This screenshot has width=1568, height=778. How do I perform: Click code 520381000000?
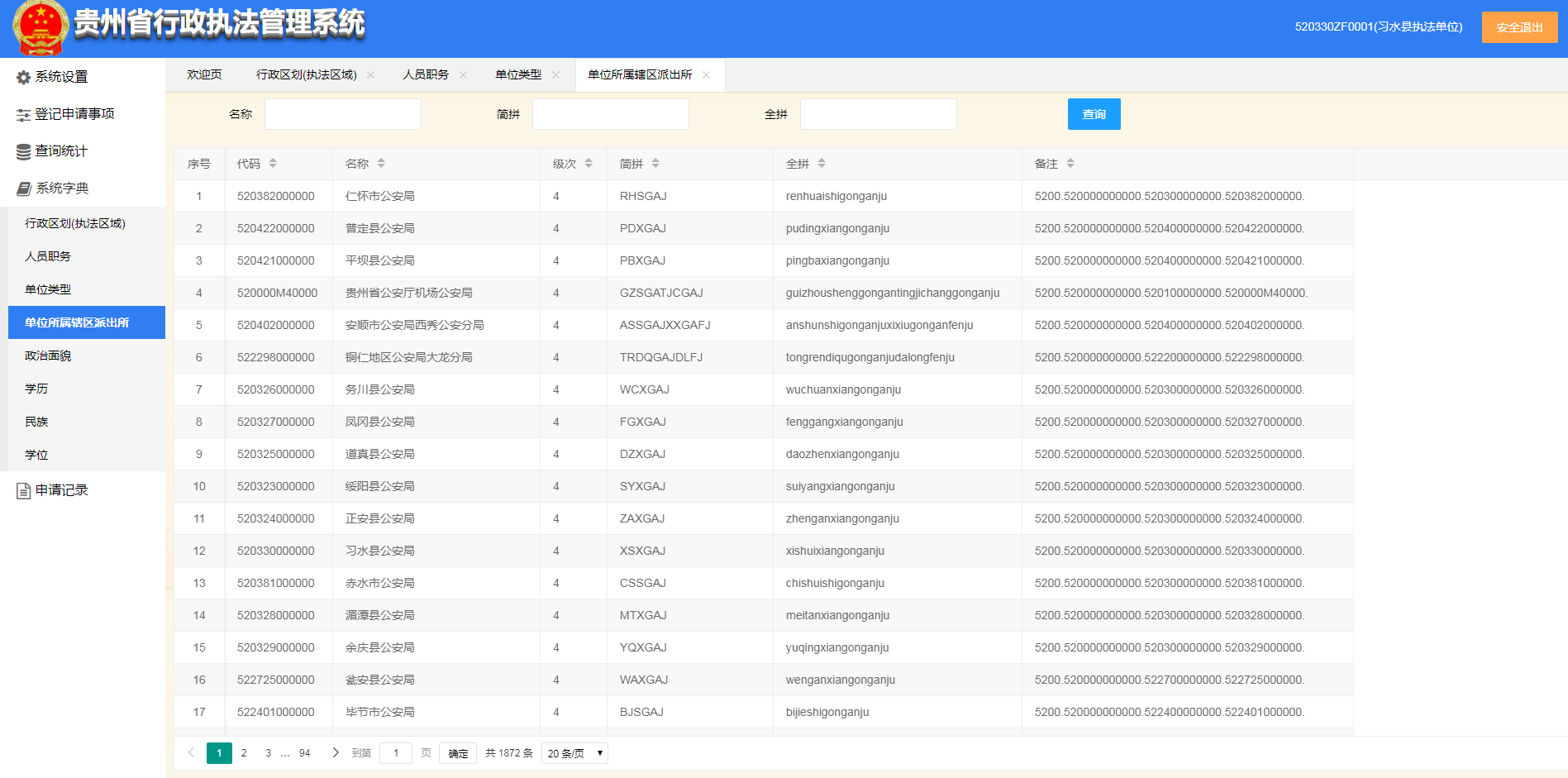[276, 583]
